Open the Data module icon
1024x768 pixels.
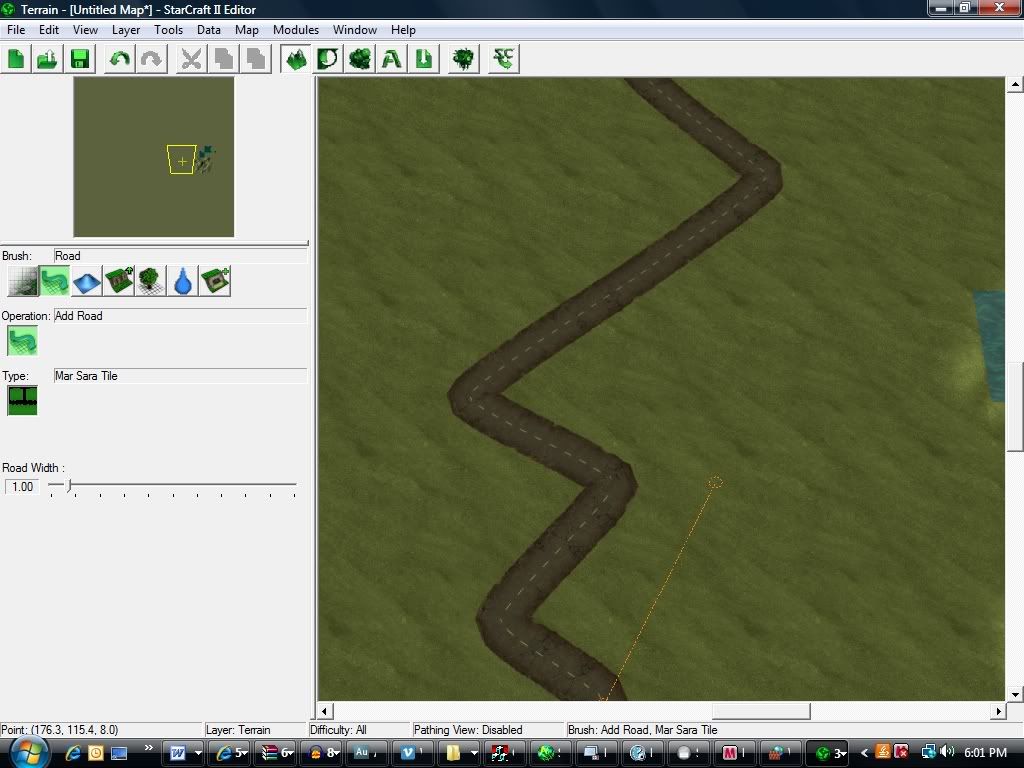coord(360,59)
